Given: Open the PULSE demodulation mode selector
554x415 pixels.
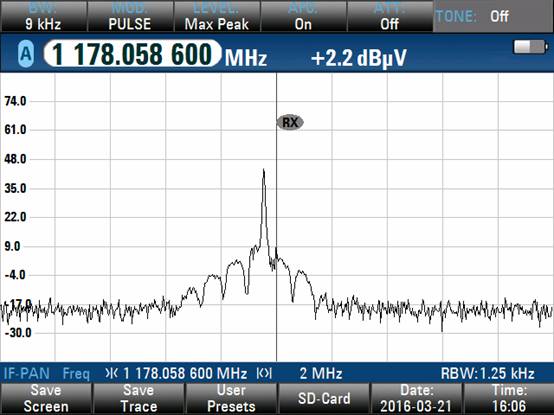Looking at the screenshot, I should (x=130, y=16).
